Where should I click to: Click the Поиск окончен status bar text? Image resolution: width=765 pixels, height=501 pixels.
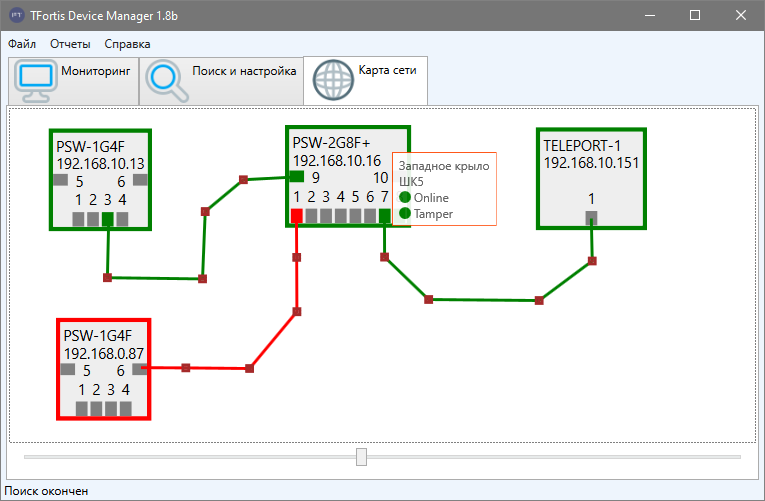[x=46, y=491]
